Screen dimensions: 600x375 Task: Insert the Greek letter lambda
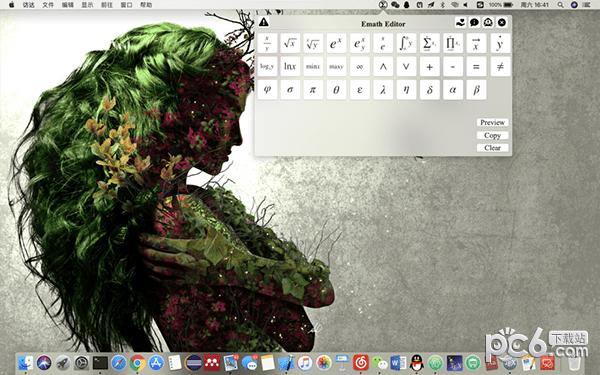383,90
